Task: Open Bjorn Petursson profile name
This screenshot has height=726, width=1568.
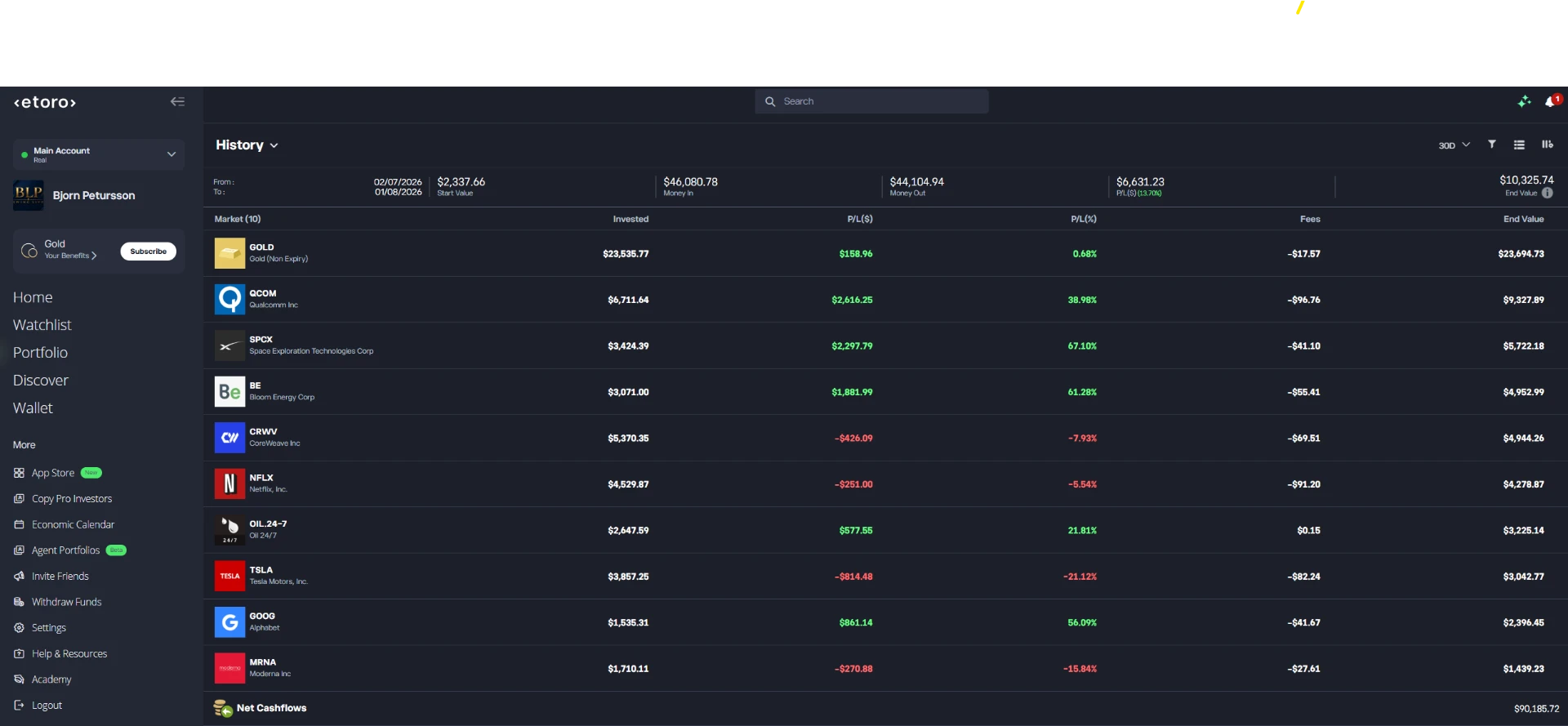Action: 94,196
